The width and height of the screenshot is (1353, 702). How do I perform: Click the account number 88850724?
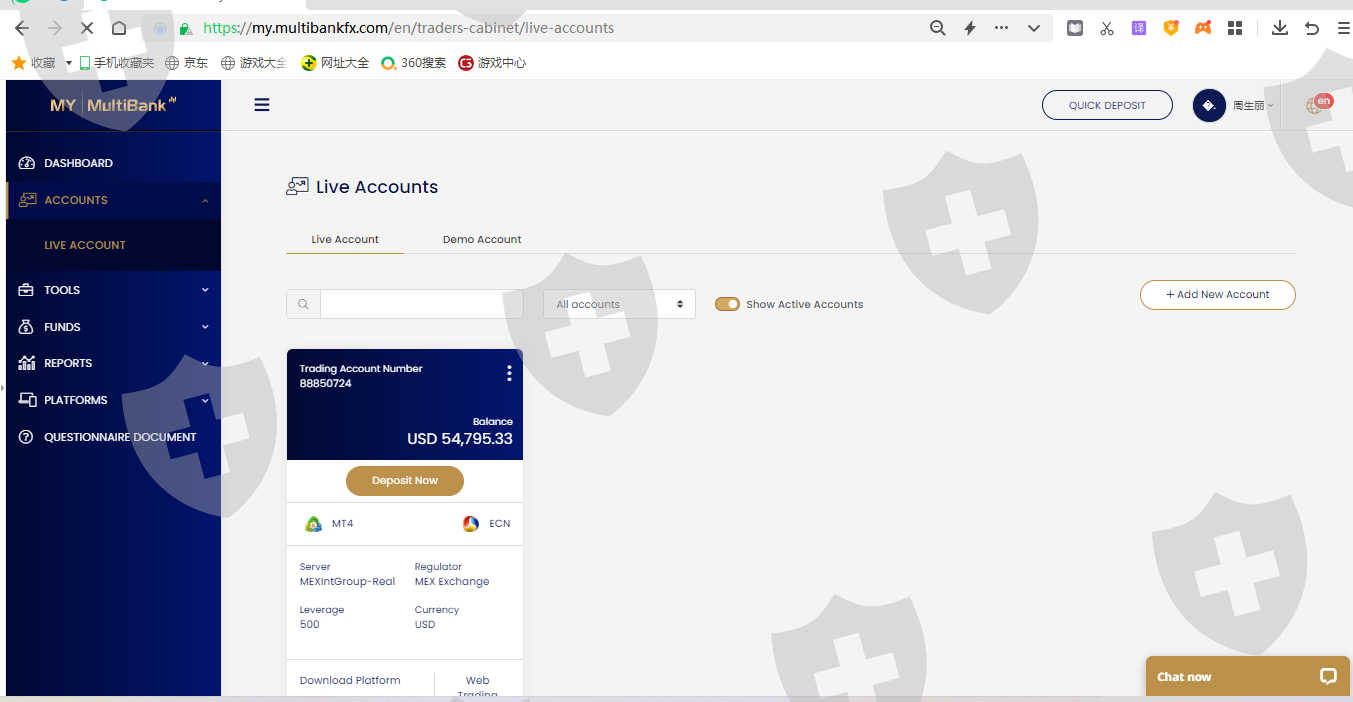pyautogui.click(x=326, y=383)
